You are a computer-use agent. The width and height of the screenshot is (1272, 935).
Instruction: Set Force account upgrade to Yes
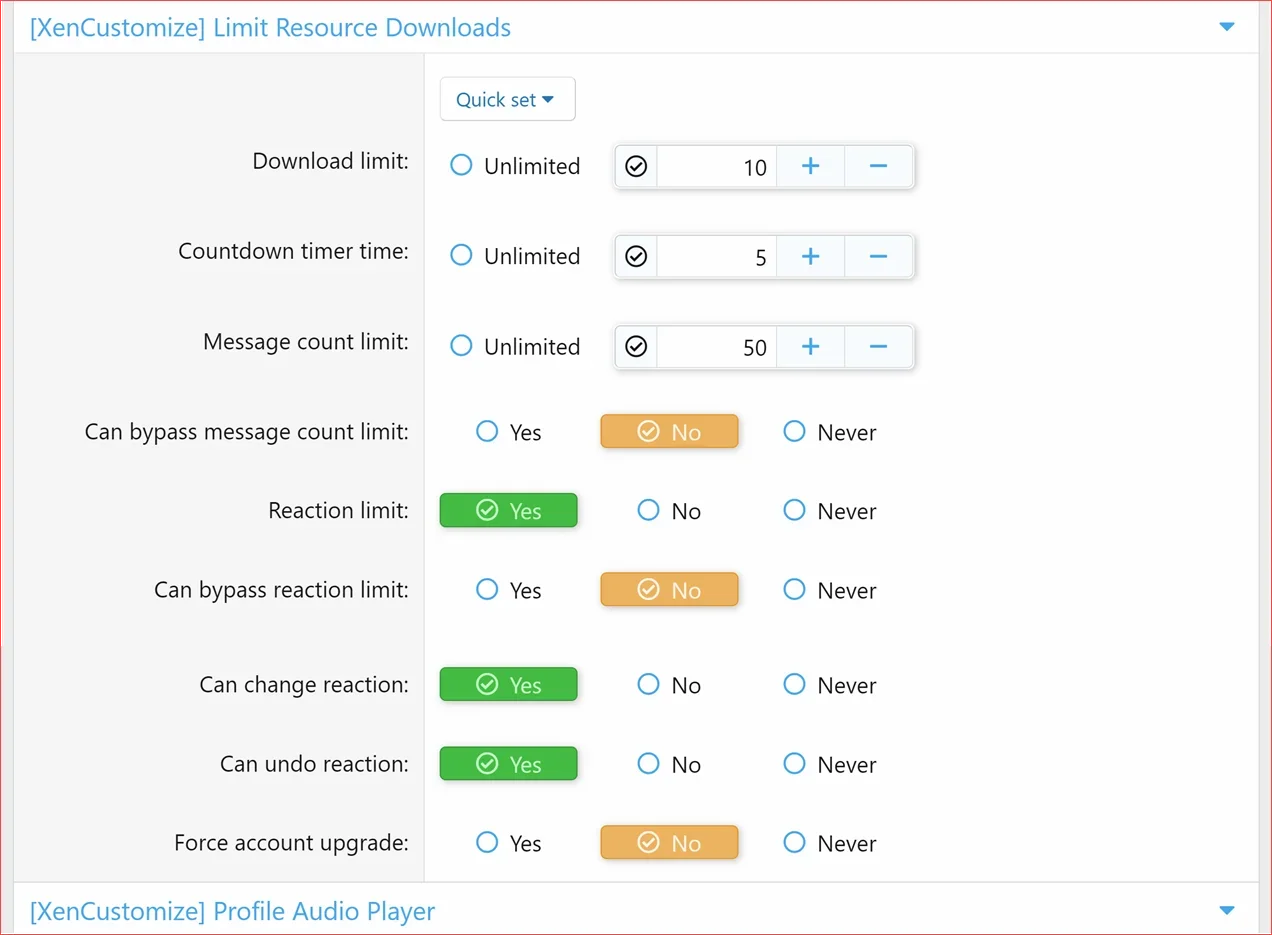tap(487, 843)
